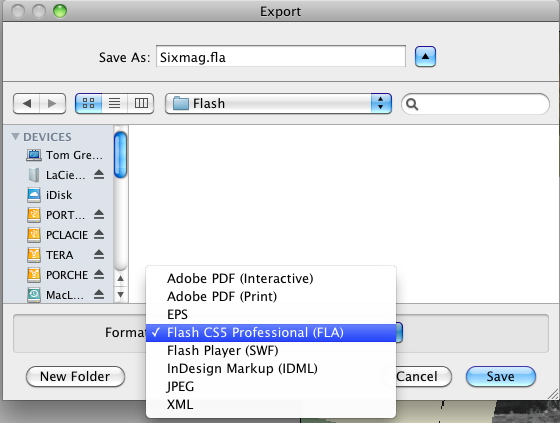Create a New Folder
The height and width of the screenshot is (423, 560).
coord(75,377)
